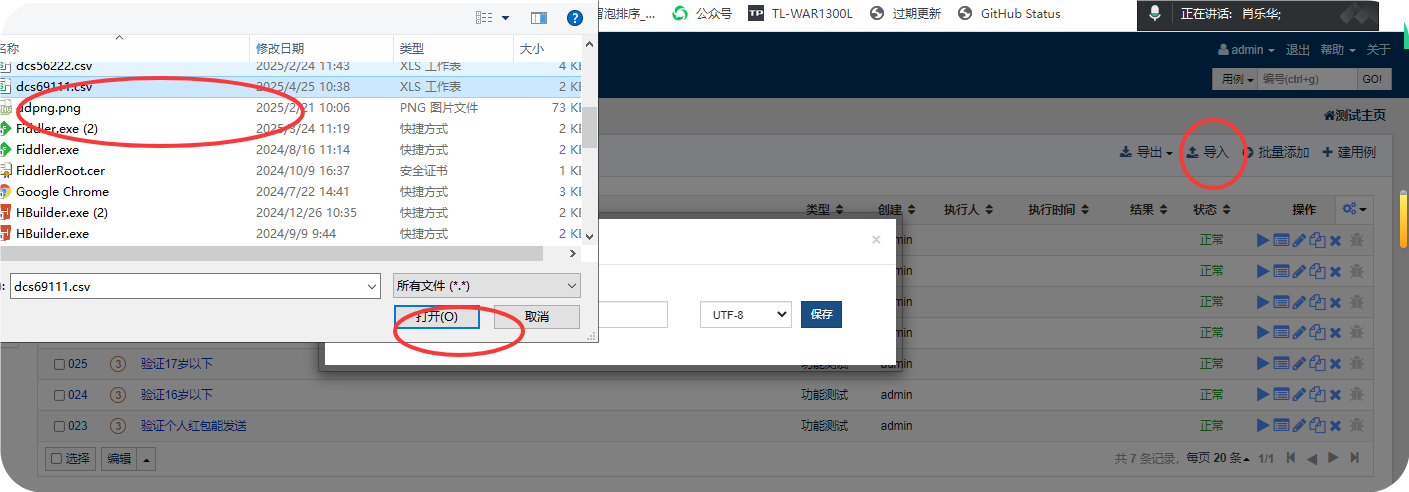Open the column settings gear dropdown
This screenshot has height=492, width=1409.
coord(1355,209)
